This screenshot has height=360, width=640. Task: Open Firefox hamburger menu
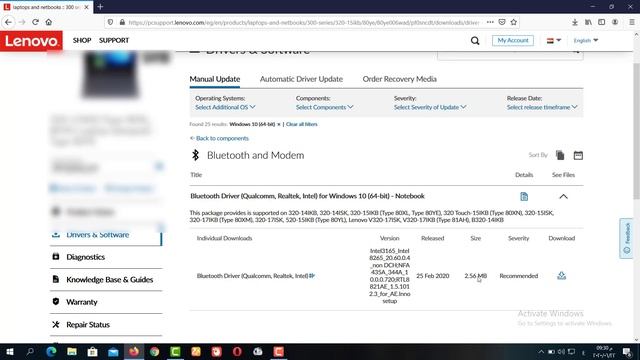[x=632, y=22]
